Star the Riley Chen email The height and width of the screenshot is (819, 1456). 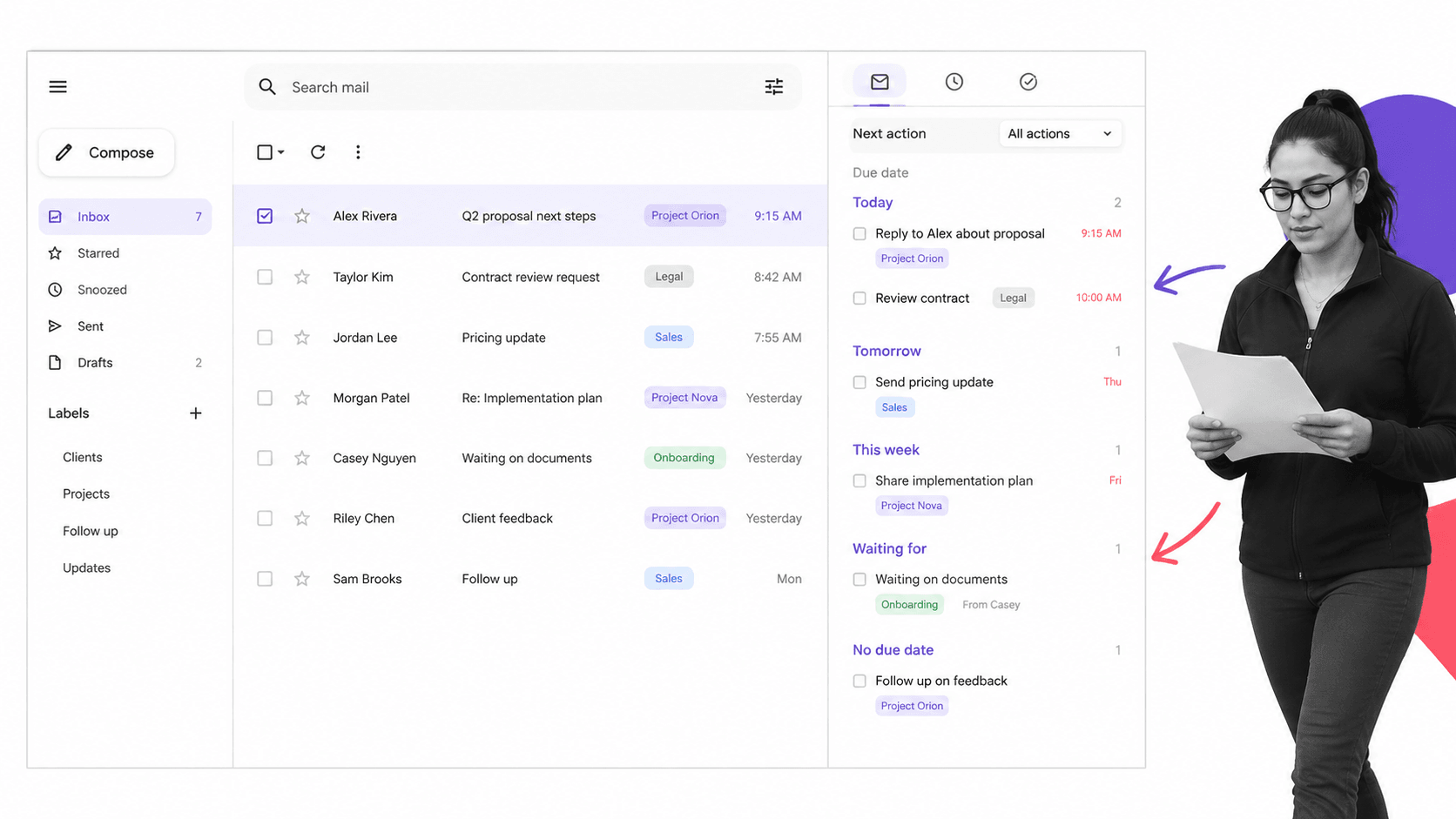[x=302, y=519]
